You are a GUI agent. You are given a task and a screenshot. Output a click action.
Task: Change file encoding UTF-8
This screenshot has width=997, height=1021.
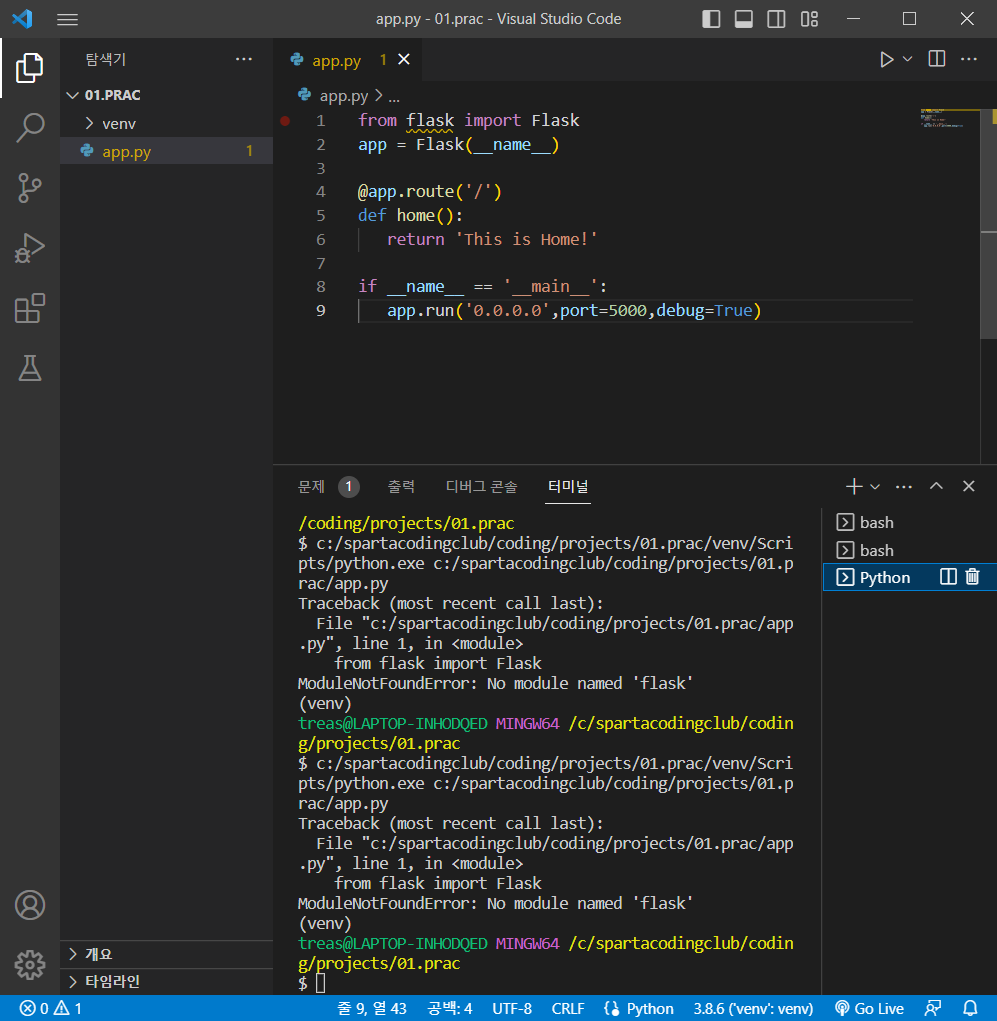tap(512, 1008)
